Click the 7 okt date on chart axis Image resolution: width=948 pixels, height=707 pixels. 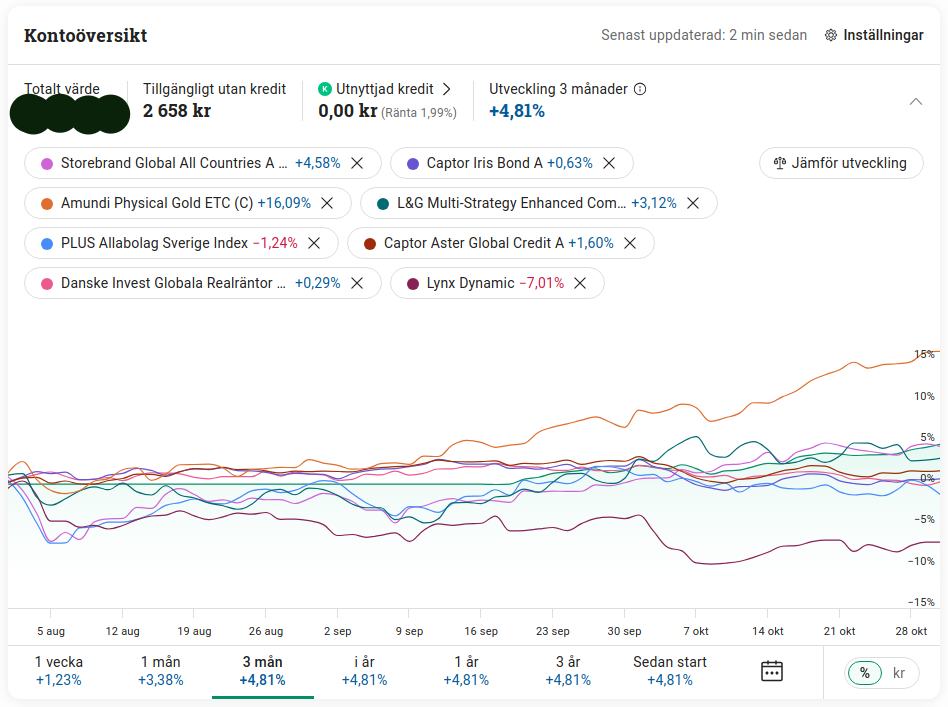click(695, 631)
